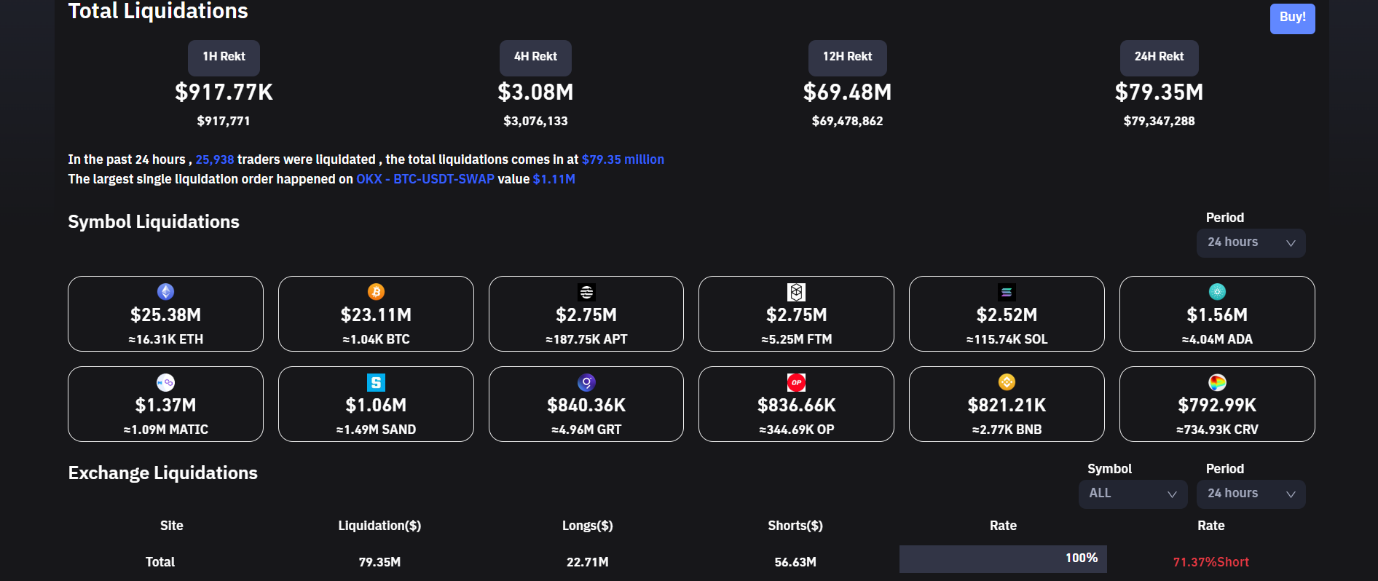Image resolution: width=1378 pixels, height=581 pixels.
Task: Click the Total row label
Action: pos(160,562)
